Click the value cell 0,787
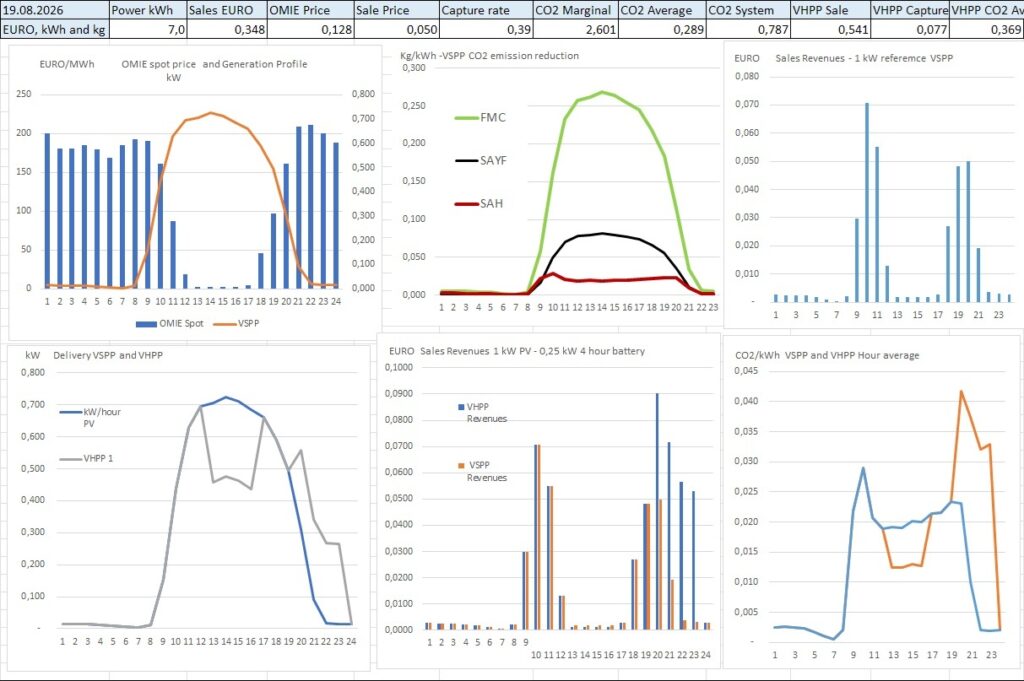1024x681 pixels. tap(748, 29)
